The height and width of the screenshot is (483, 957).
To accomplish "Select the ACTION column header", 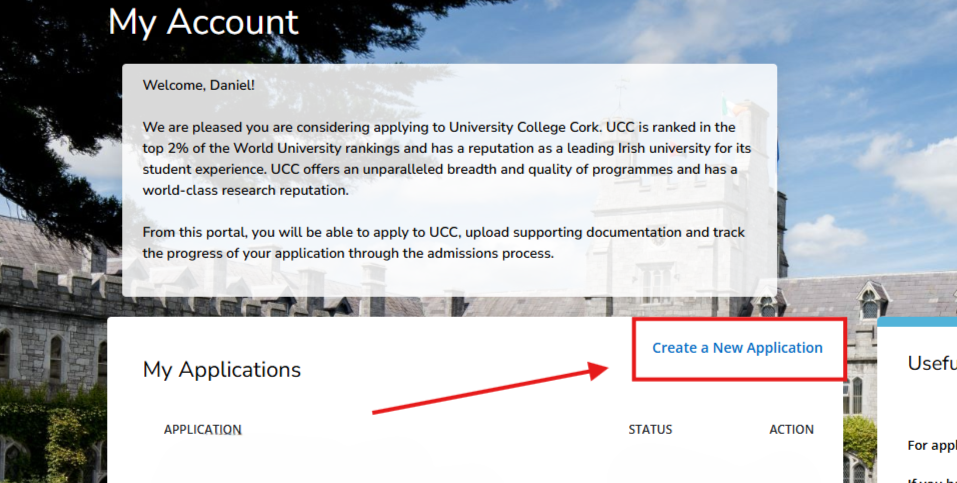I will (791, 430).
